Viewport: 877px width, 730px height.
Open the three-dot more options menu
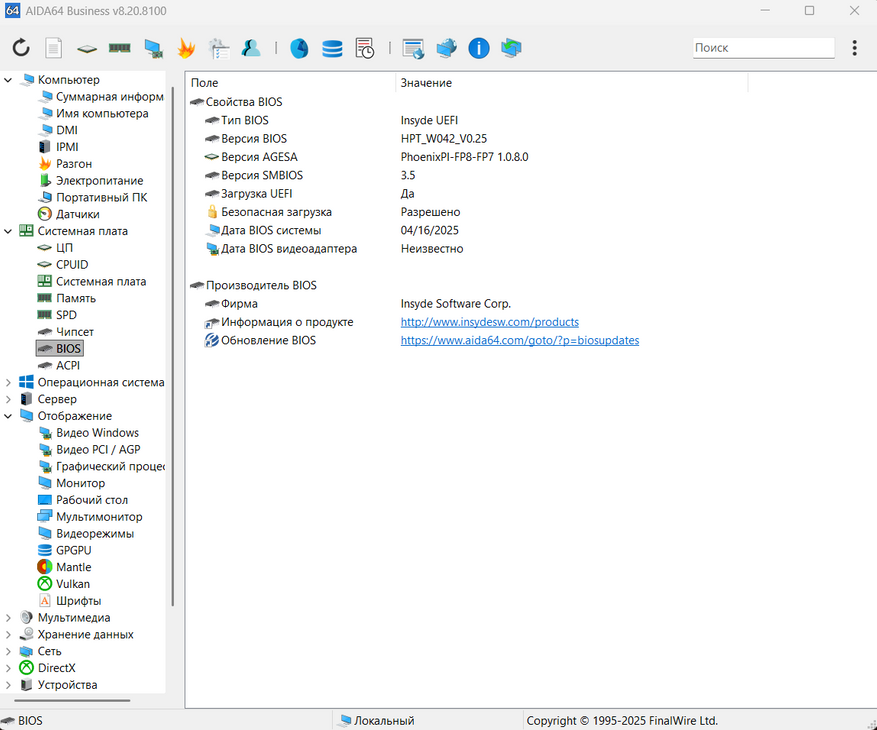(854, 48)
